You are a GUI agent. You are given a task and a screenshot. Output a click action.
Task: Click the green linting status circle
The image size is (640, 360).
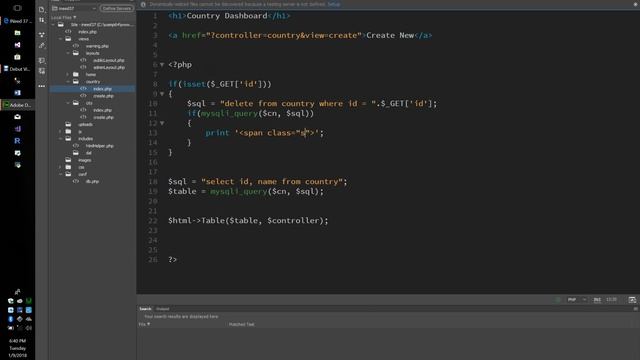pyautogui.click(x=558, y=300)
